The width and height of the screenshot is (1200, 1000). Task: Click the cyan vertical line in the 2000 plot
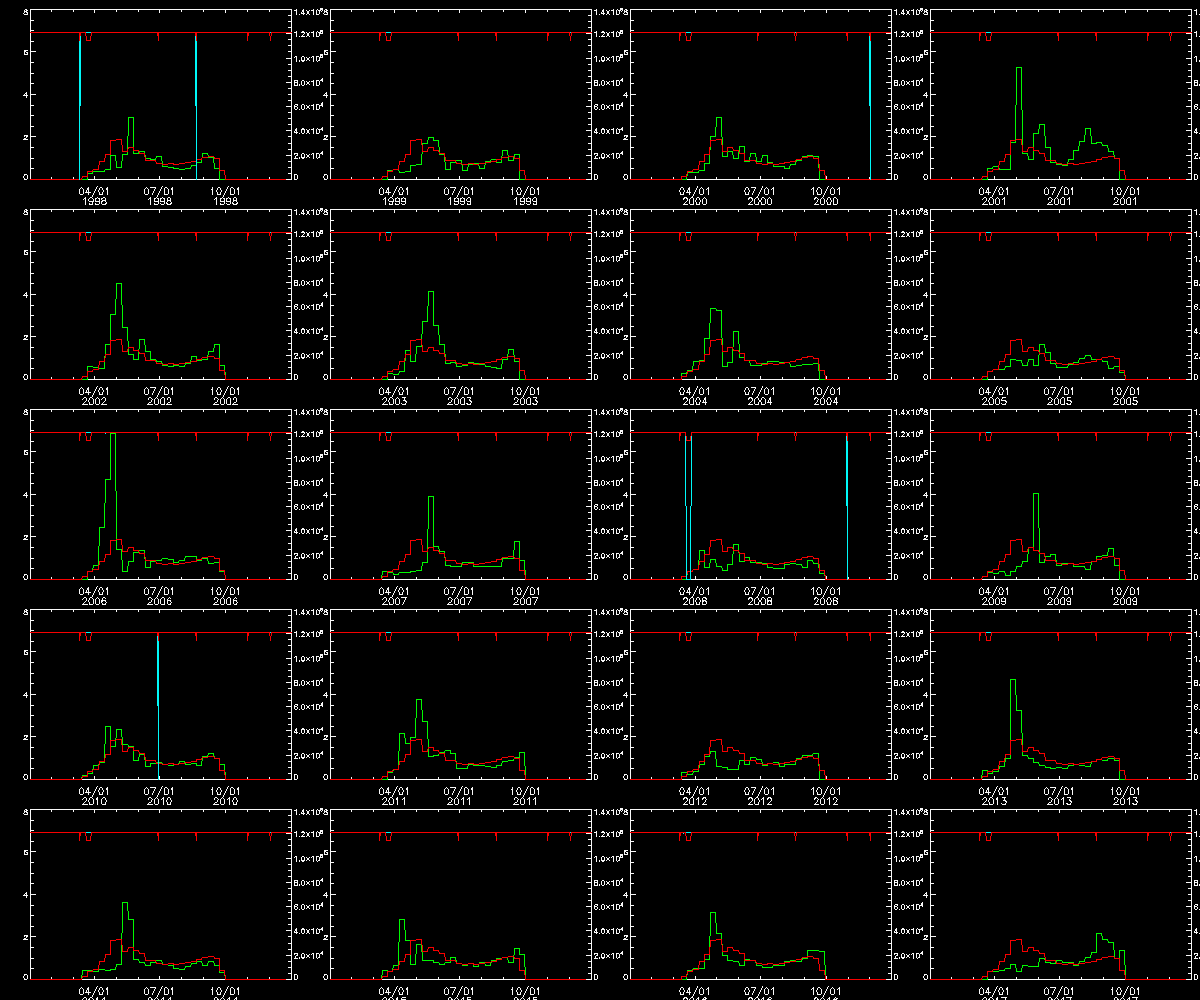[x=870, y=100]
